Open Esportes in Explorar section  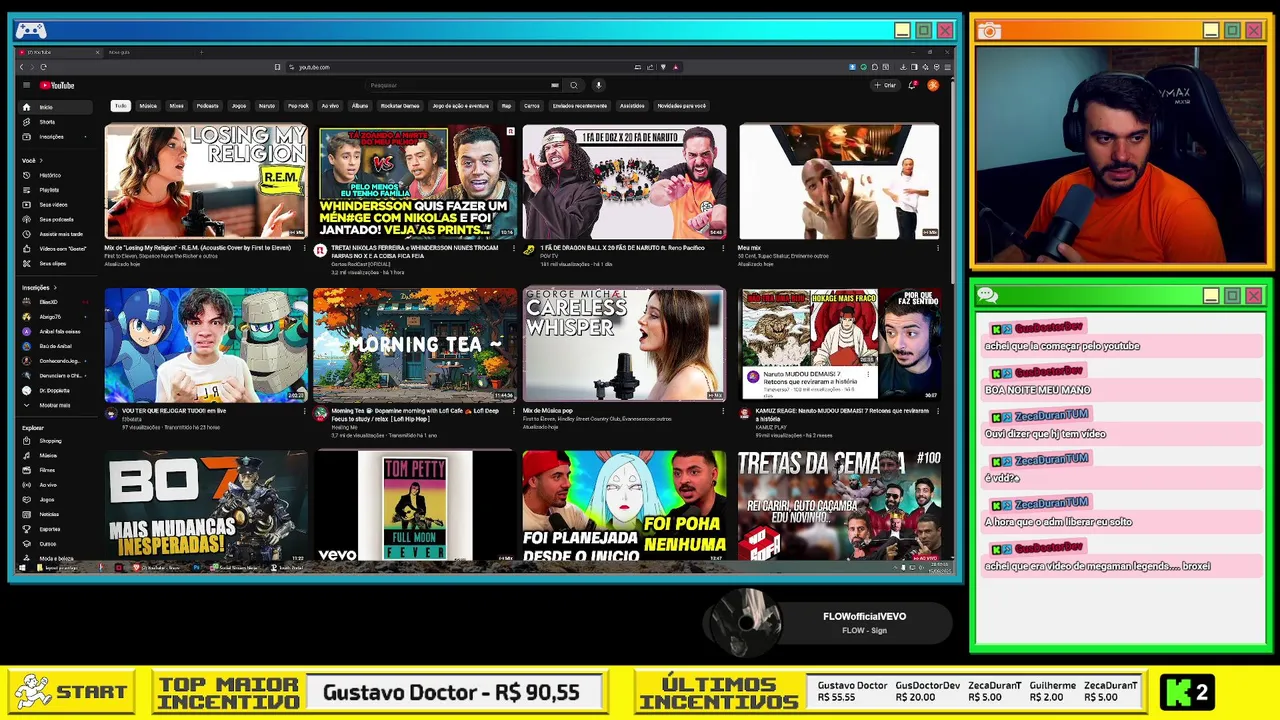coord(55,529)
